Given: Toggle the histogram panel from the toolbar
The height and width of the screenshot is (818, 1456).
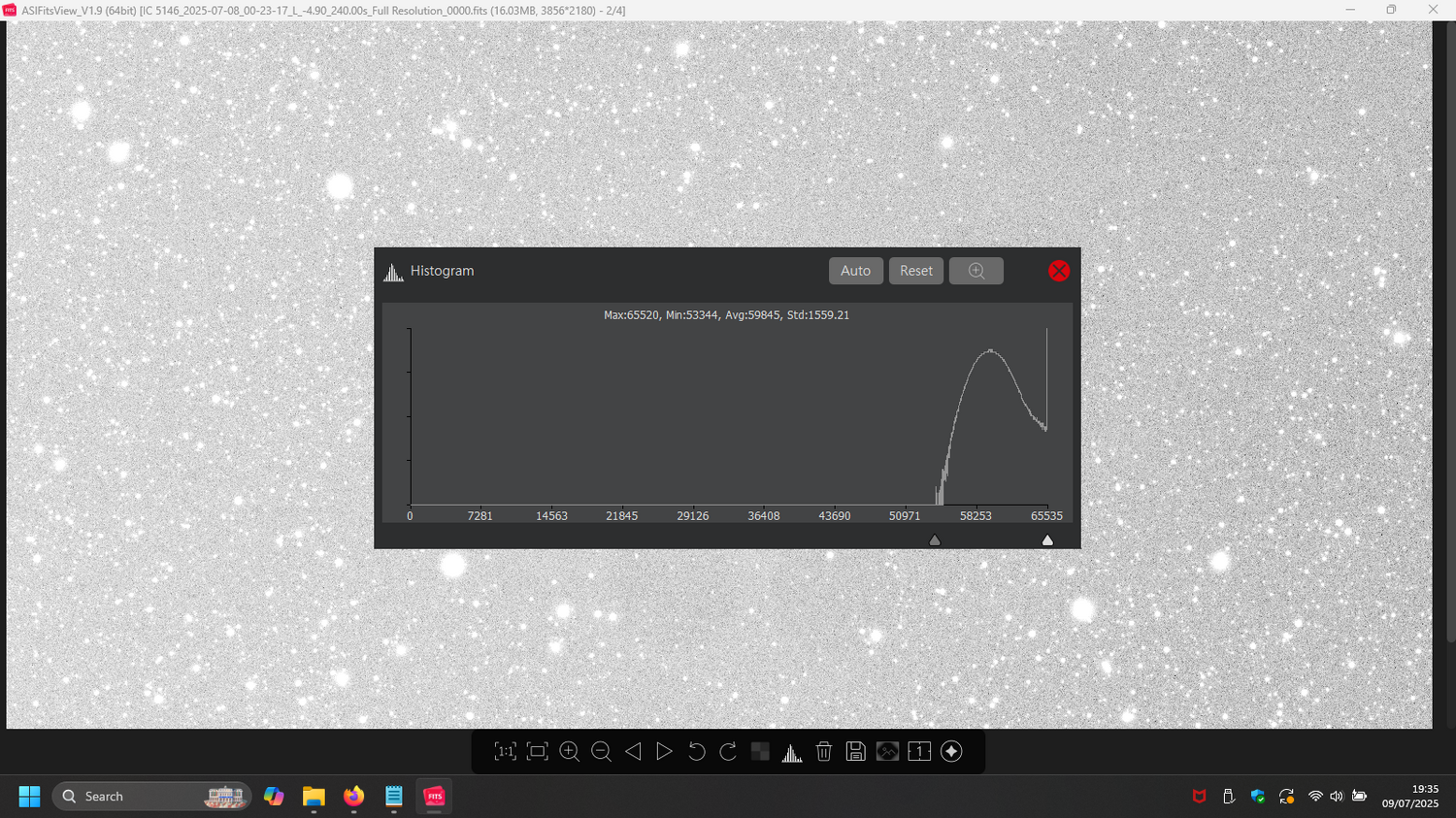Looking at the screenshot, I should (792, 752).
